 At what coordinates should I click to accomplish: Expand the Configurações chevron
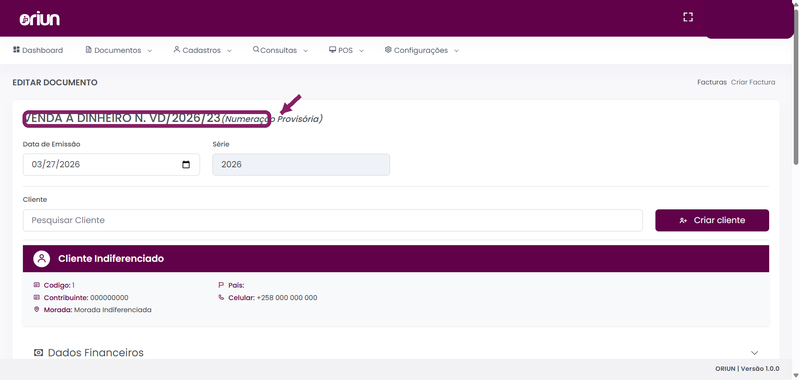pyautogui.click(x=456, y=51)
